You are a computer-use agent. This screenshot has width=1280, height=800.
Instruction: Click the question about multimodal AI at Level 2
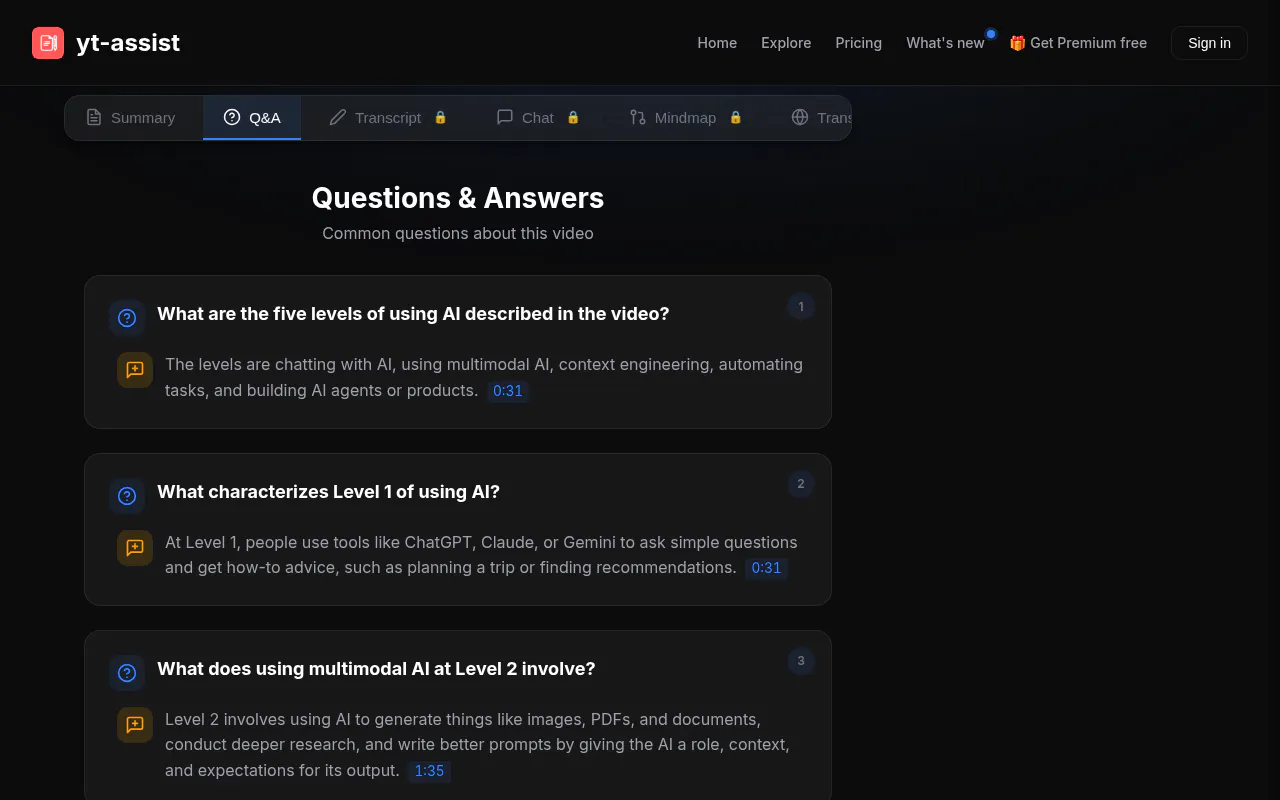tap(376, 669)
